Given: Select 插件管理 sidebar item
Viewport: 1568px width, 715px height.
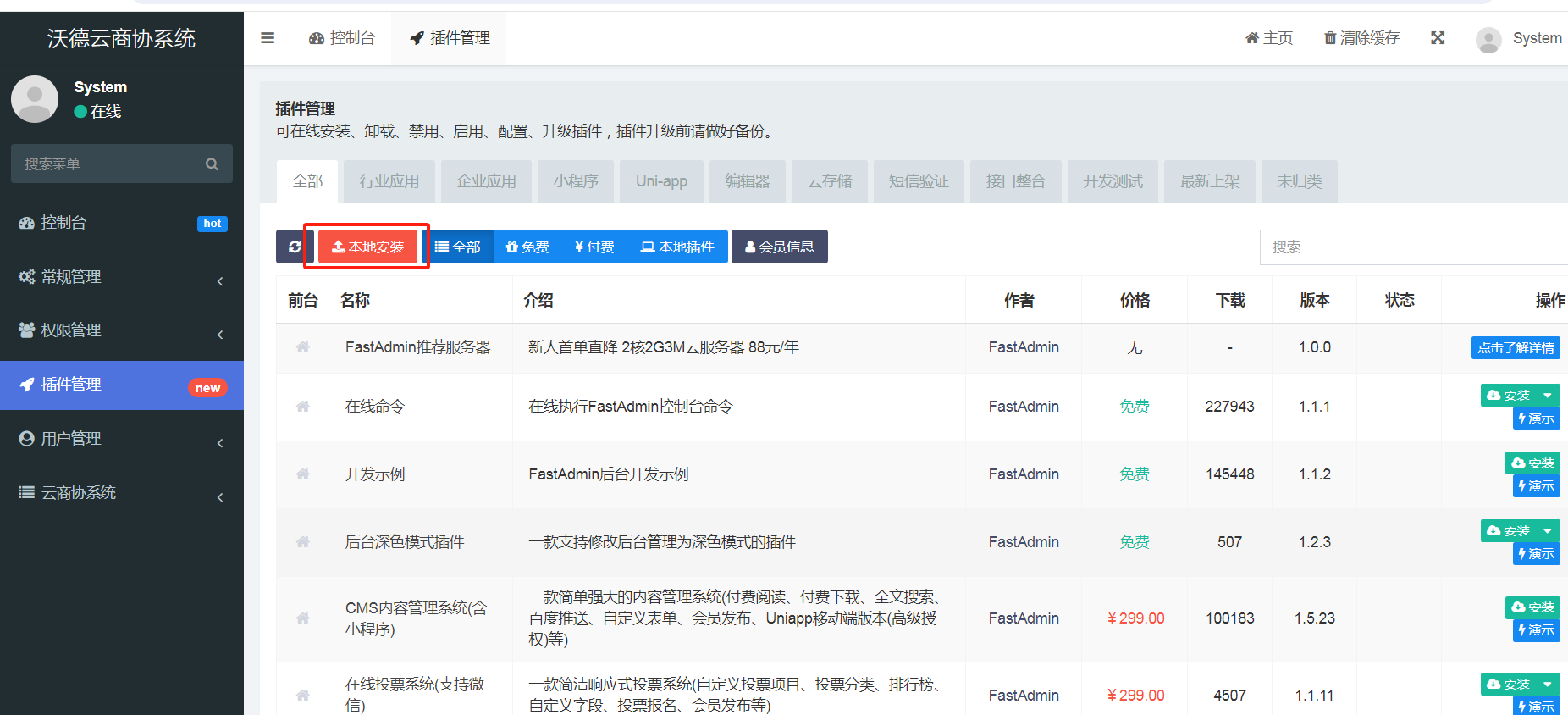Looking at the screenshot, I should [122, 385].
